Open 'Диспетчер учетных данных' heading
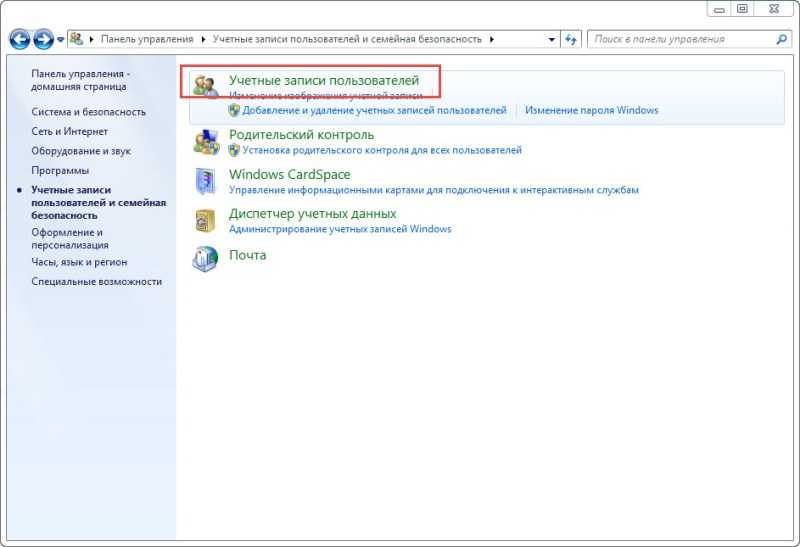Screen dimensions: 800x547 [x=312, y=214]
